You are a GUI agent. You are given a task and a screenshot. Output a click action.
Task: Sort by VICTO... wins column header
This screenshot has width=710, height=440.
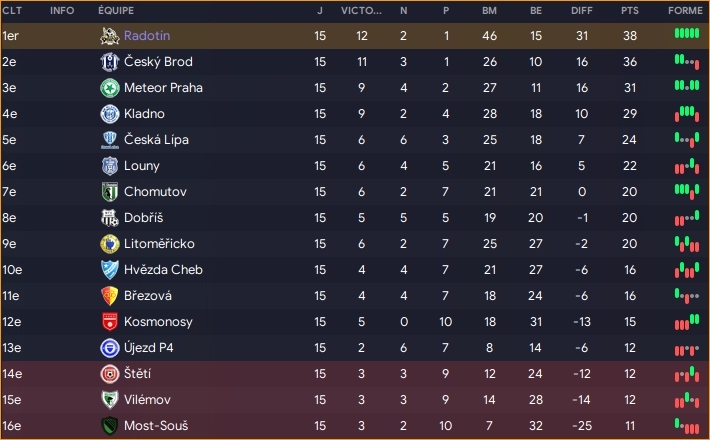click(361, 10)
